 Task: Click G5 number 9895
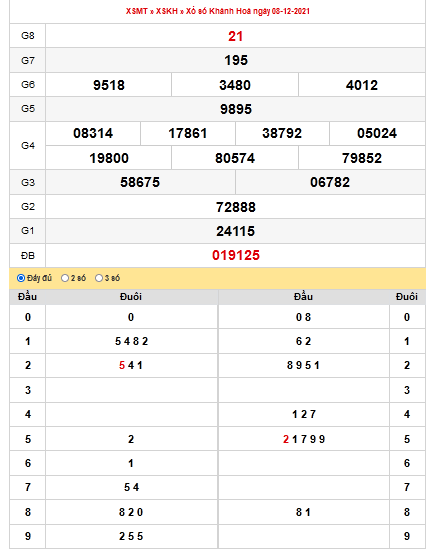click(x=236, y=109)
